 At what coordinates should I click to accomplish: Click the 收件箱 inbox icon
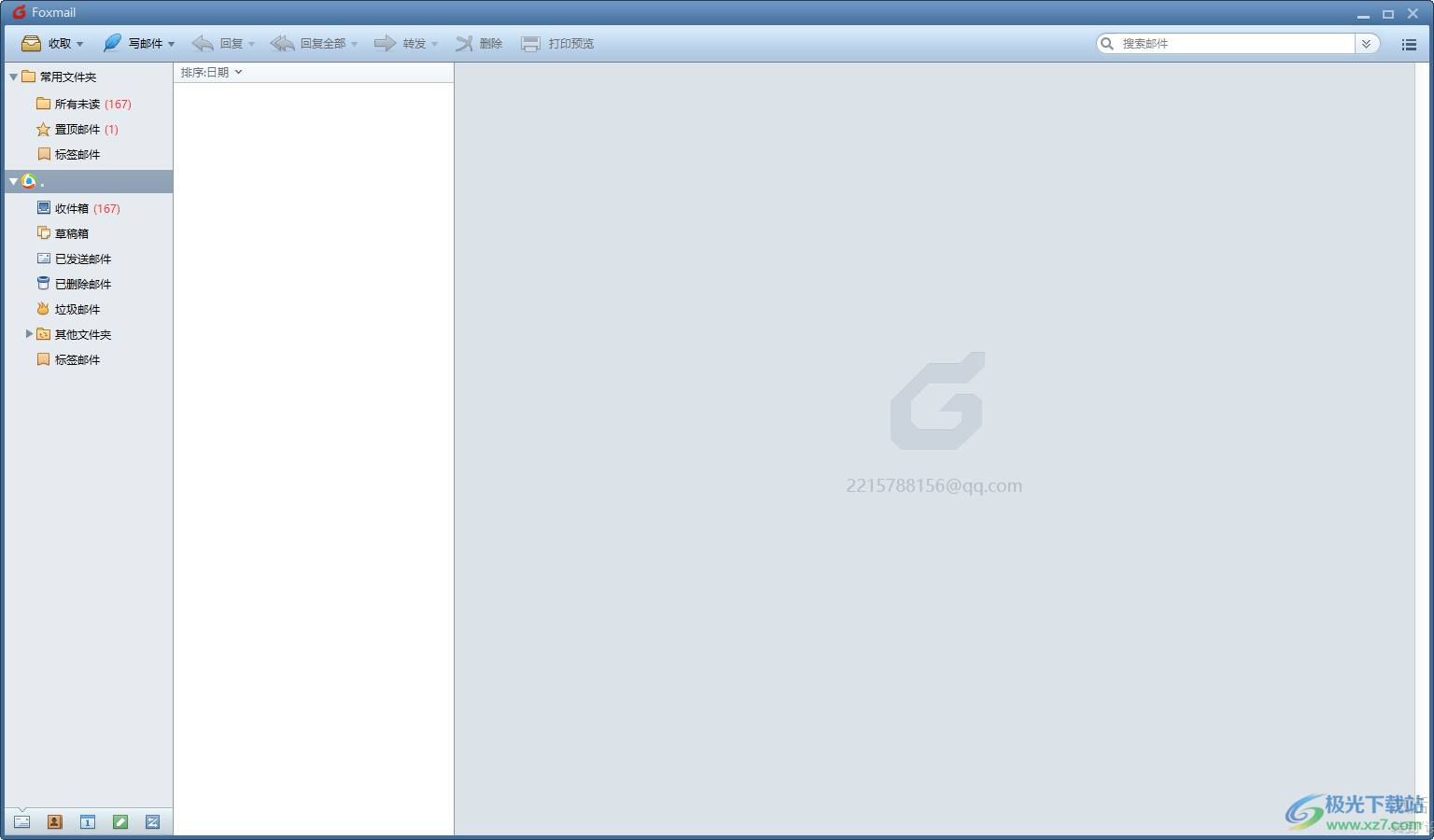point(44,207)
